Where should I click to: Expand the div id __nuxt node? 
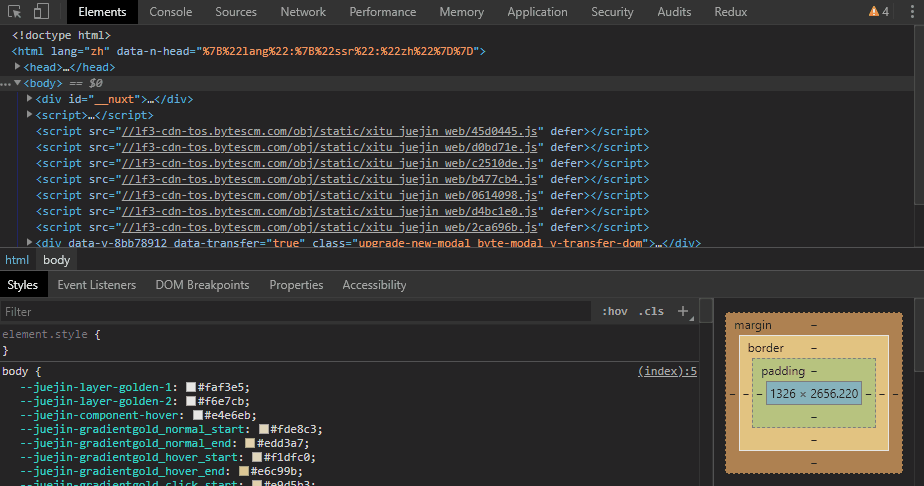click(x=29, y=98)
